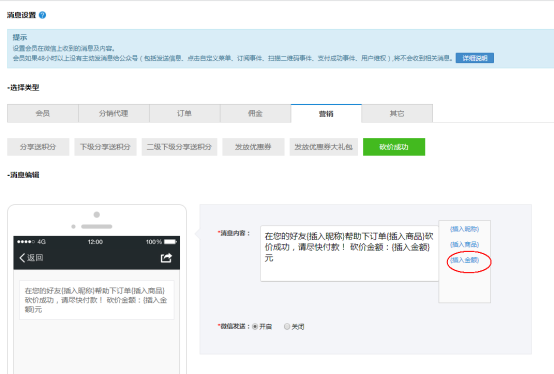Open the 佣金 tab
Image resolution: width=554 pixels, height=374 pixels.
[x=255, y=113]
